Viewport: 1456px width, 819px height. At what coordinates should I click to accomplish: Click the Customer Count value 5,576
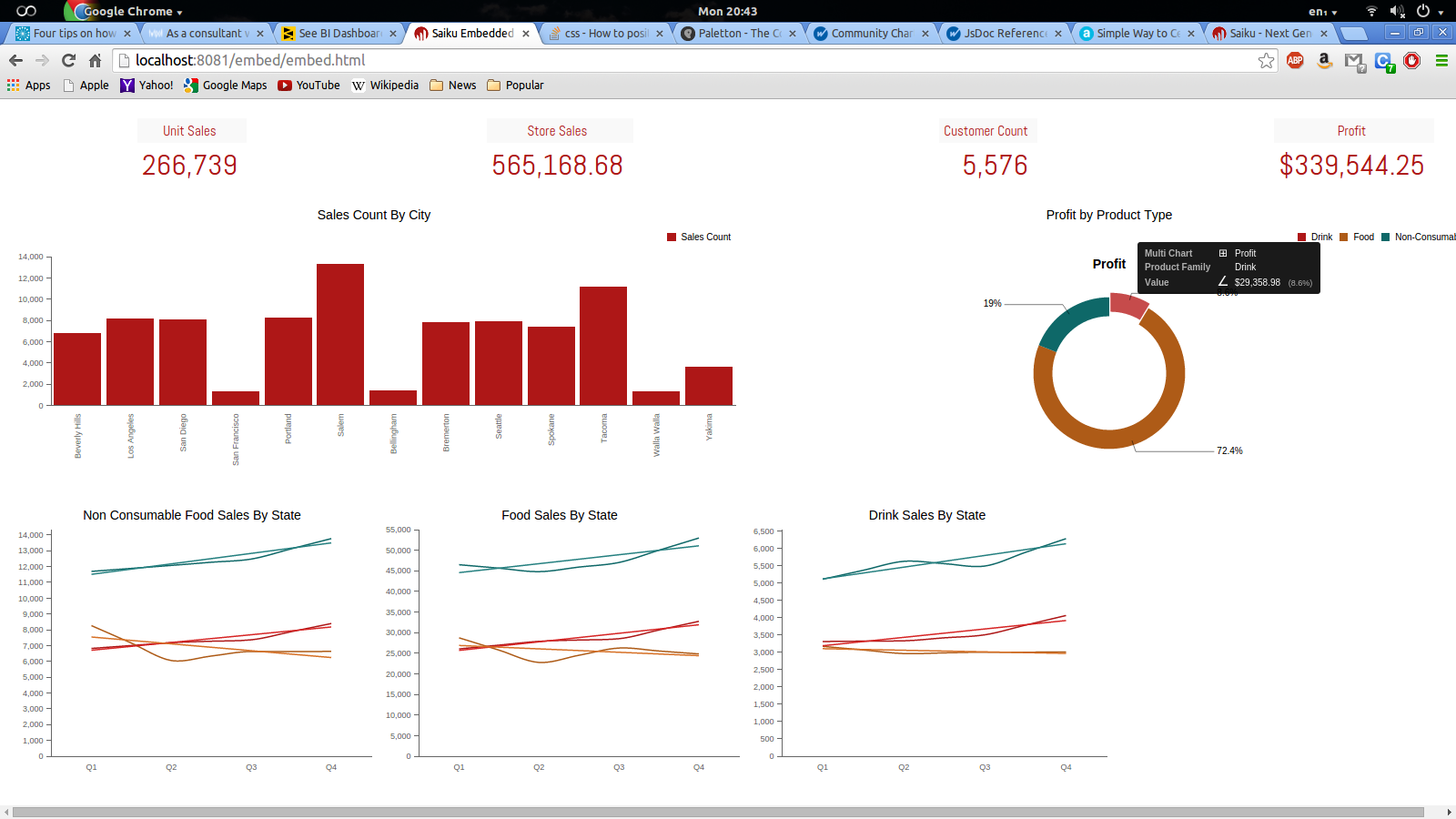(x=995, y=165)
